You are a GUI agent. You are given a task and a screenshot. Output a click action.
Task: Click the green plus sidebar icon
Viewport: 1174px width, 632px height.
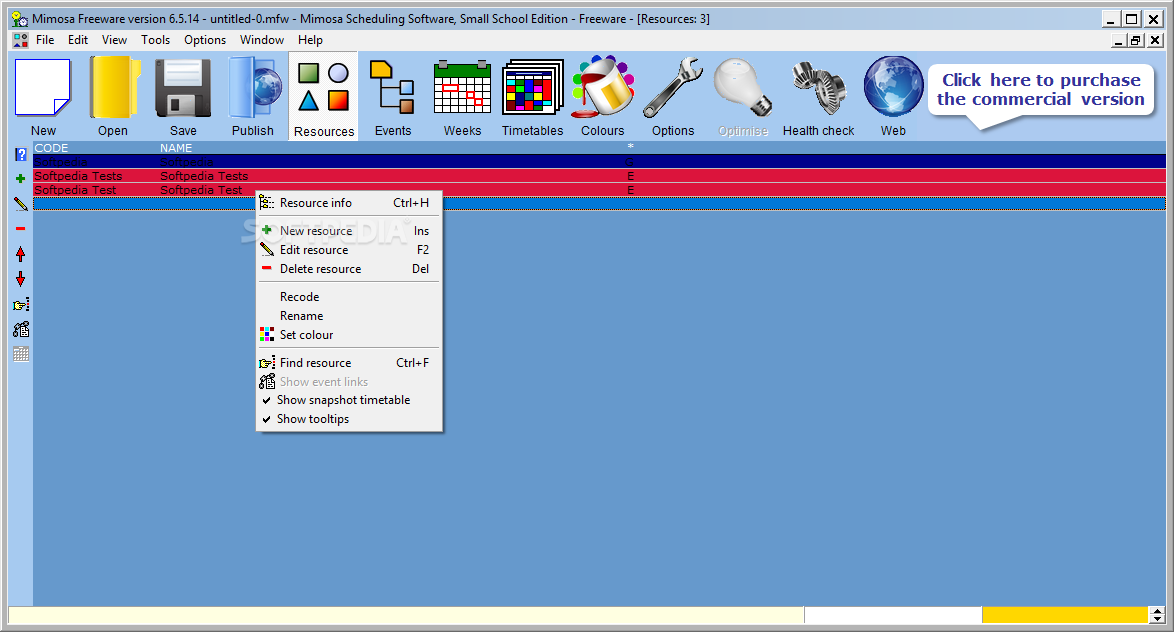coord(20,179)
